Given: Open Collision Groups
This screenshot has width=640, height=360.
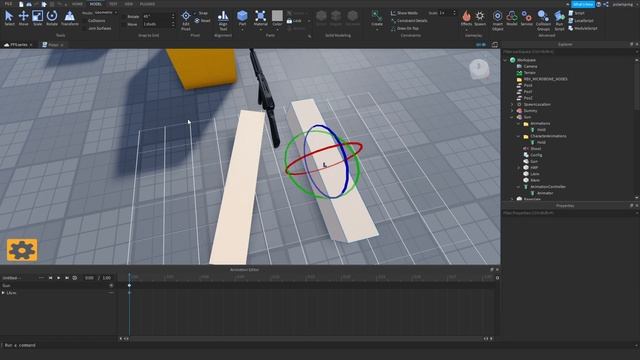Looking at the screenshot, I should coord(543,20).
